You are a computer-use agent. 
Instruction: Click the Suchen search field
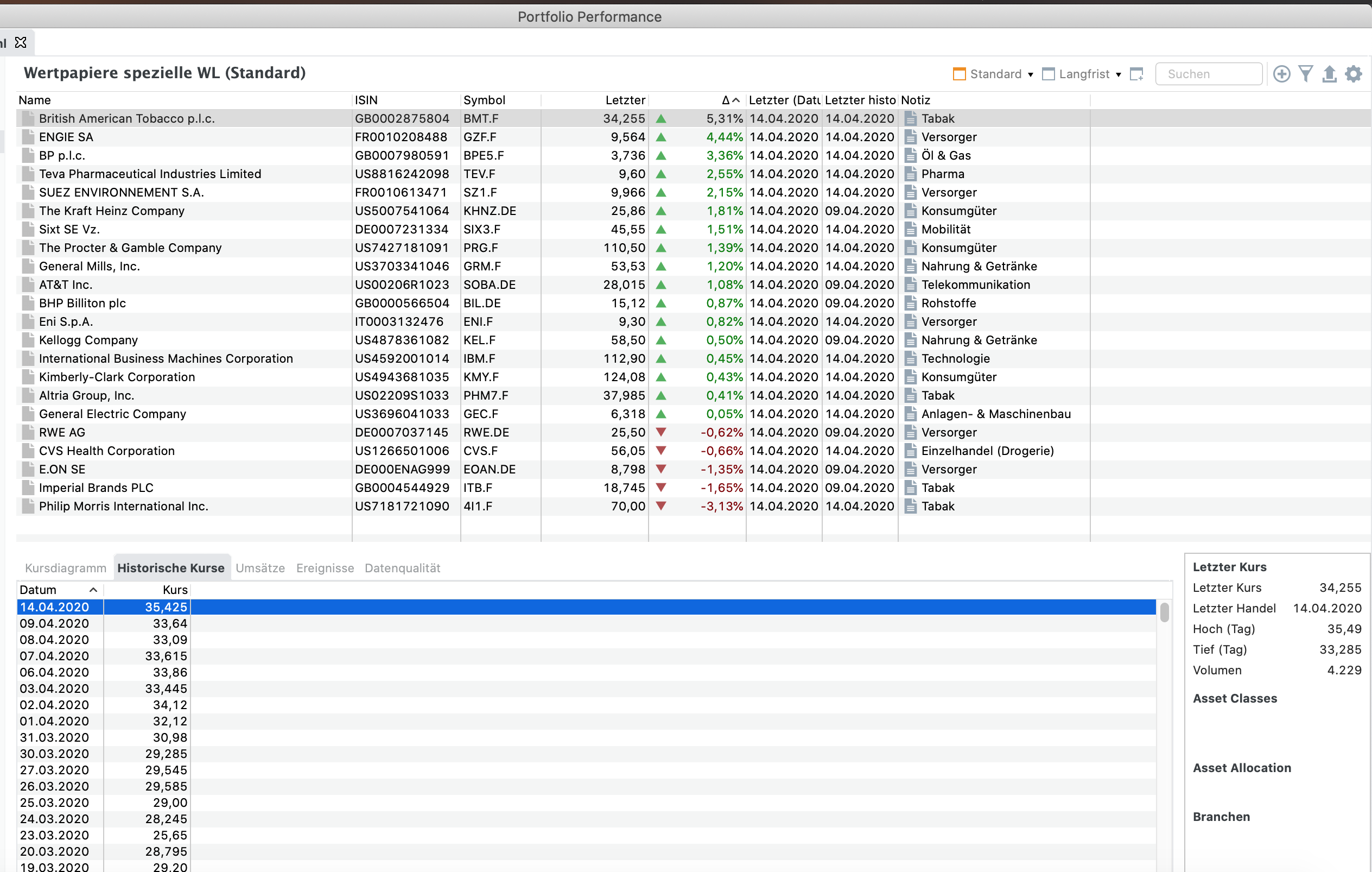(x=1208, y=74)
